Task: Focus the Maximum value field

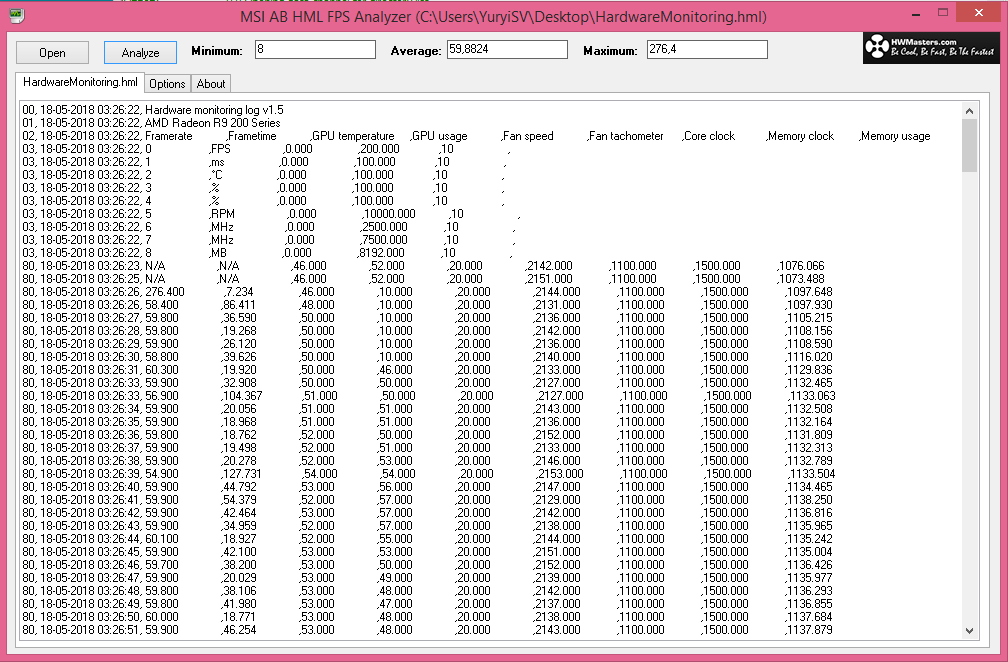Action: click(707, 49)
